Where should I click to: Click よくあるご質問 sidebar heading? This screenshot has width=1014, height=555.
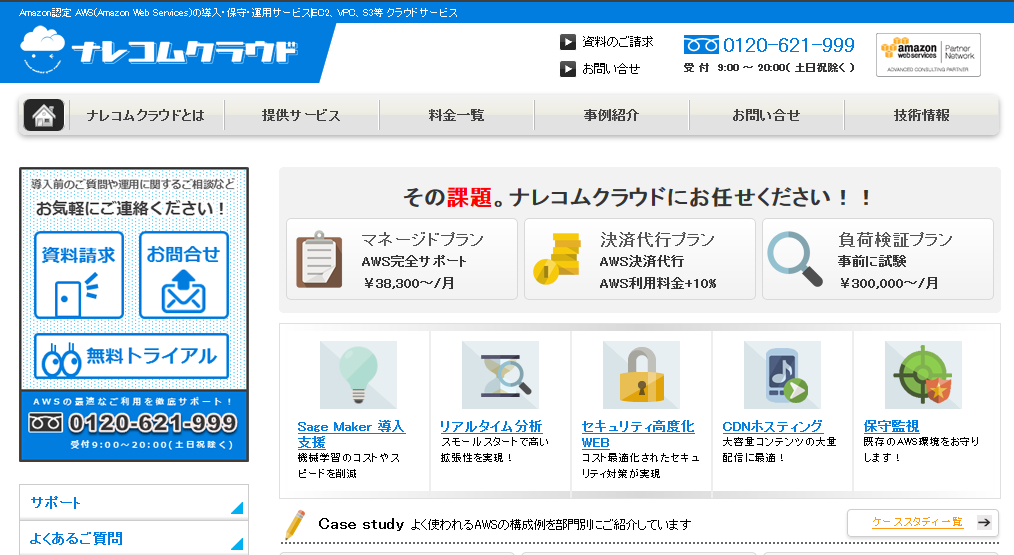coord(76,538)
